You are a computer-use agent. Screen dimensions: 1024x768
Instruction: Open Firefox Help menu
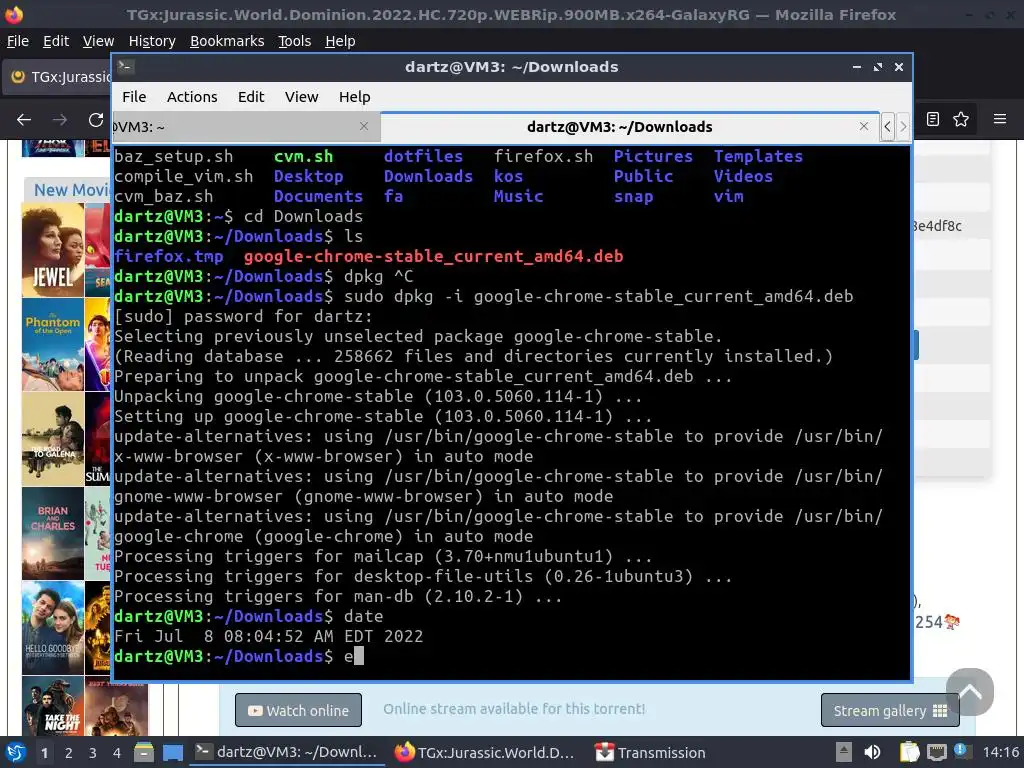[340, 41]
